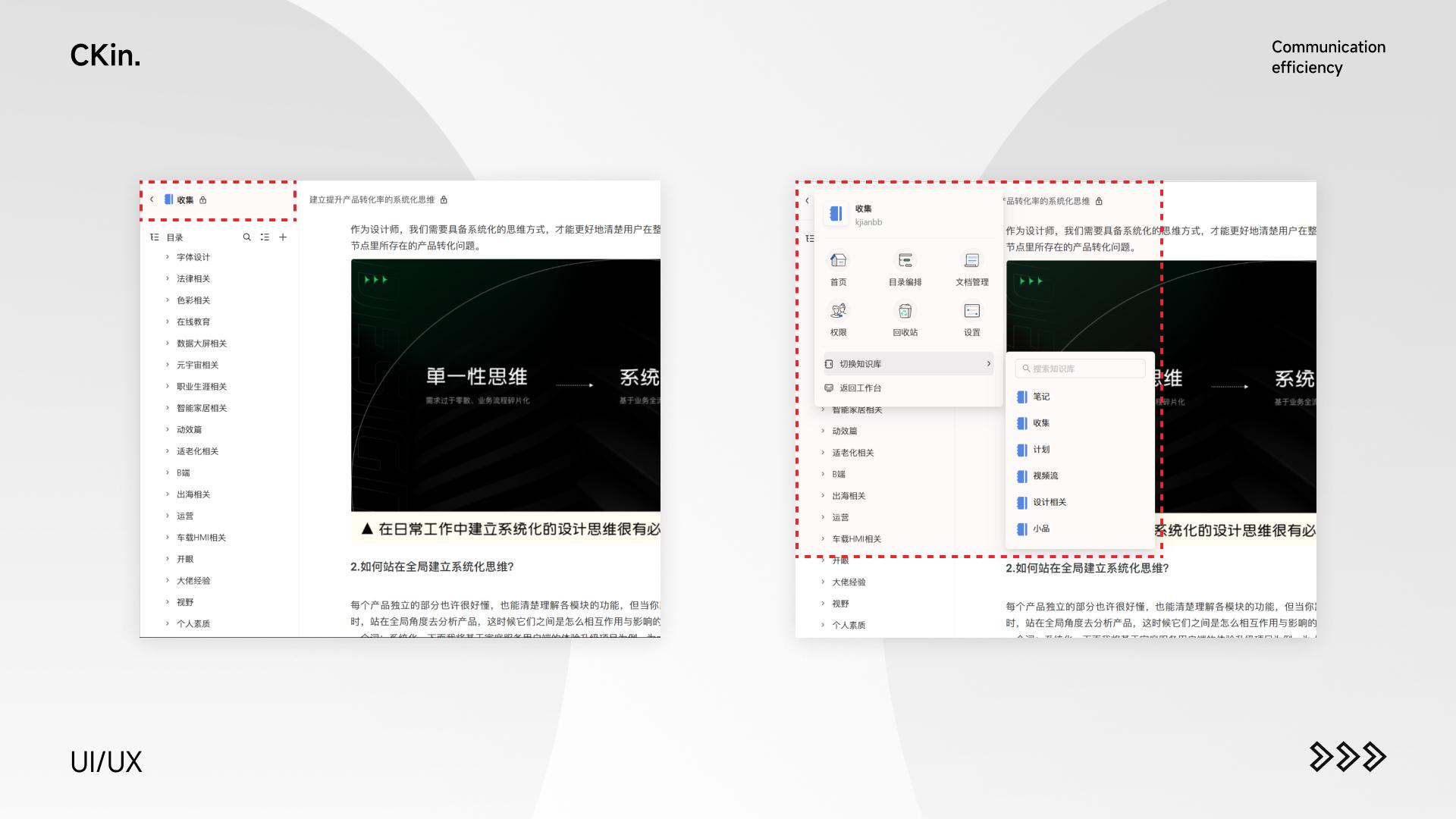
Task: Click list-collapse icon beside search in 目录
Action: click(265, 237)
